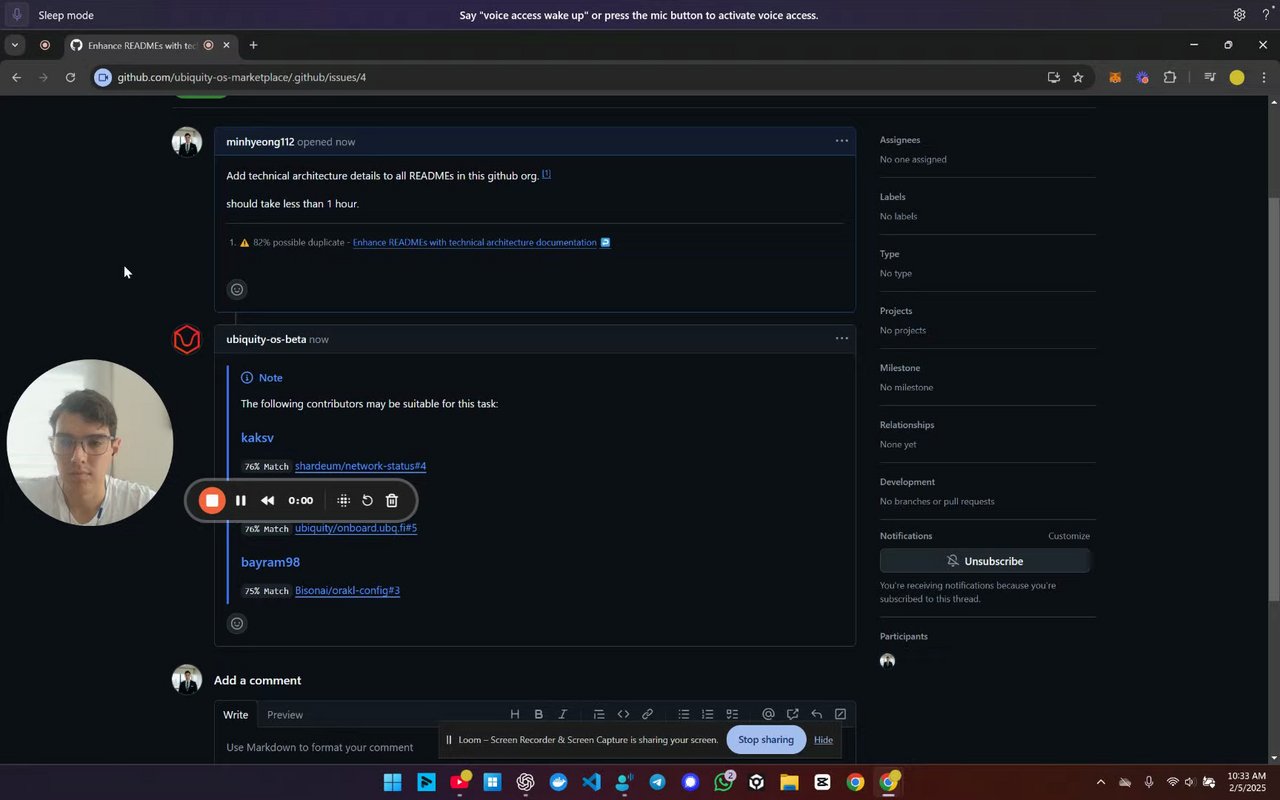Viewport: 1280px width, 800px height.
Task: Open bayram98 contributor profile link
Action: (270, 562)
